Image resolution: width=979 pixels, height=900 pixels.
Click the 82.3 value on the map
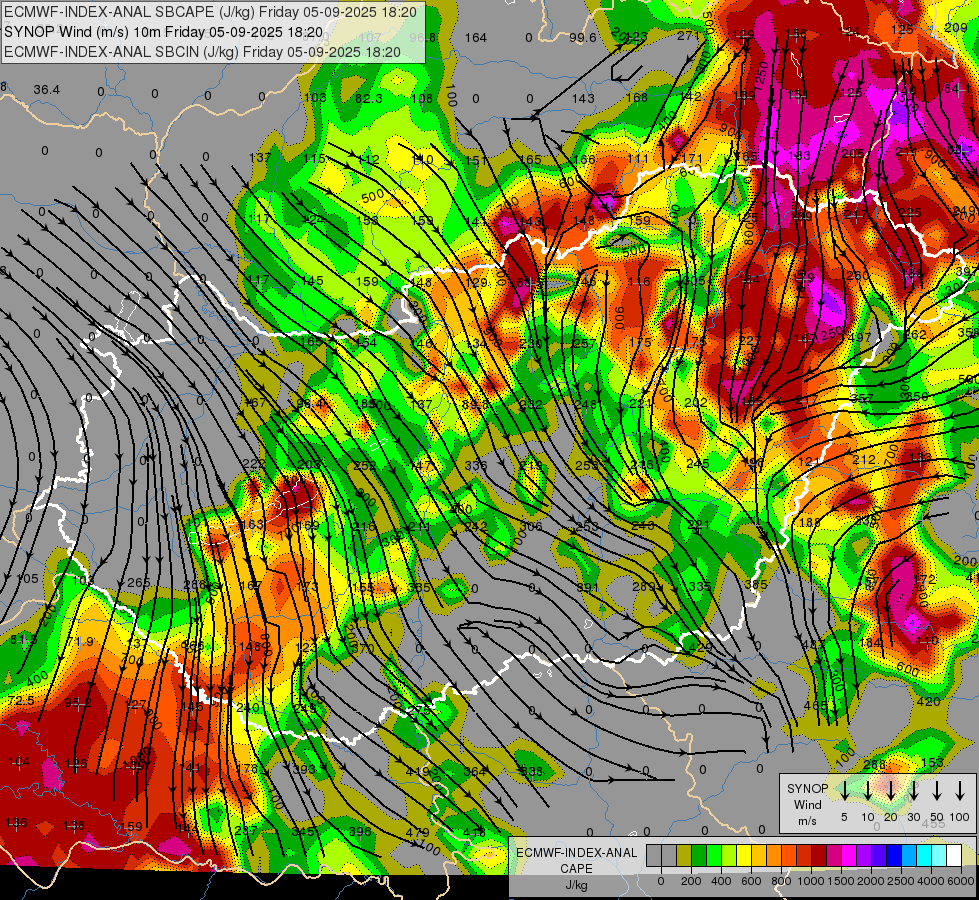[x=369, y=99]
